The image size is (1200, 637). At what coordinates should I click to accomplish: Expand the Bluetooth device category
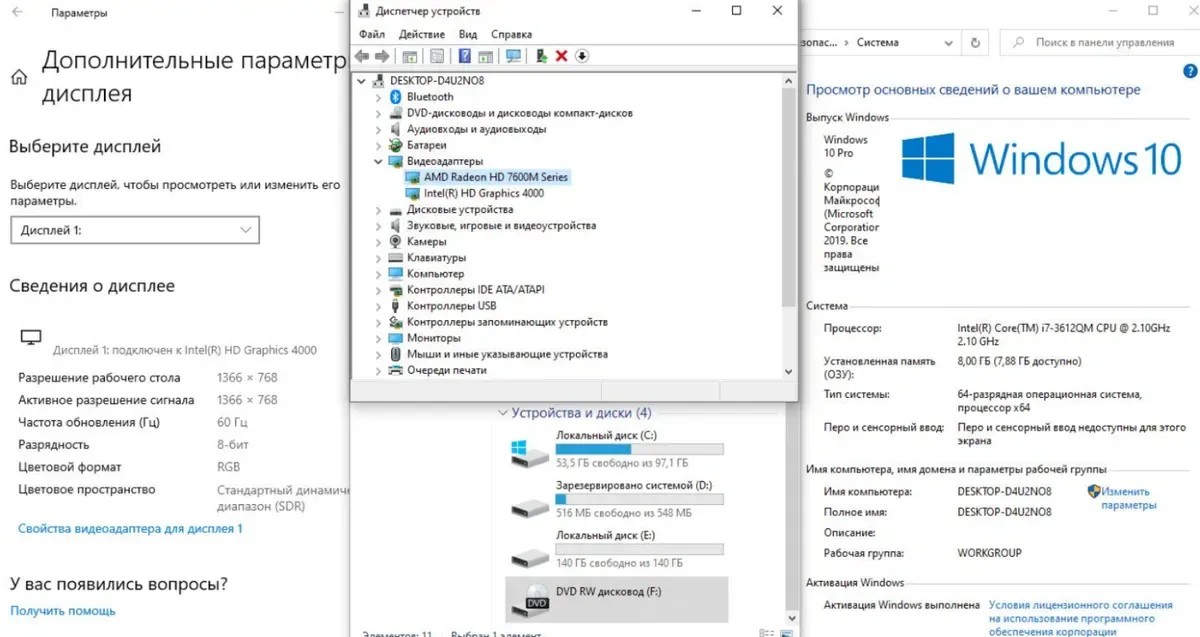[378, 97]
